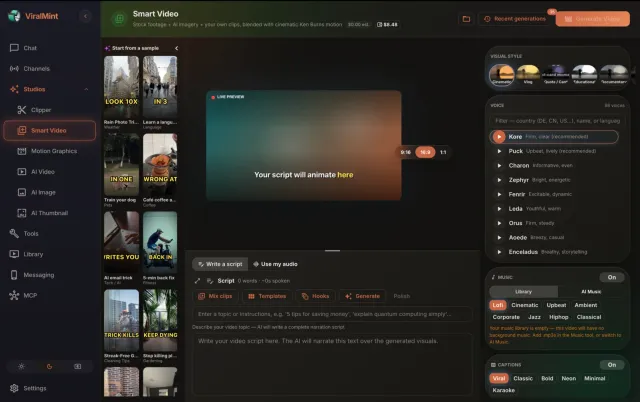Open the AI Thumbnail studio
This screenshot has width=640, height=402.
click(49, 213)
